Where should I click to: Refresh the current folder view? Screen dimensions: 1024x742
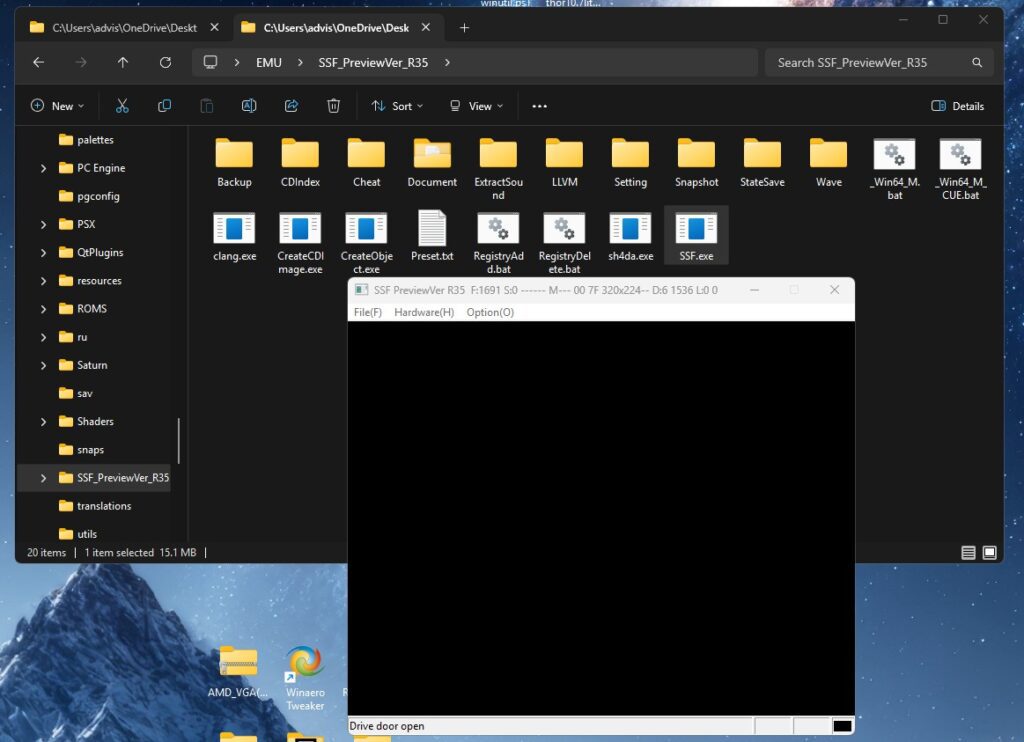tap(165, 62)
